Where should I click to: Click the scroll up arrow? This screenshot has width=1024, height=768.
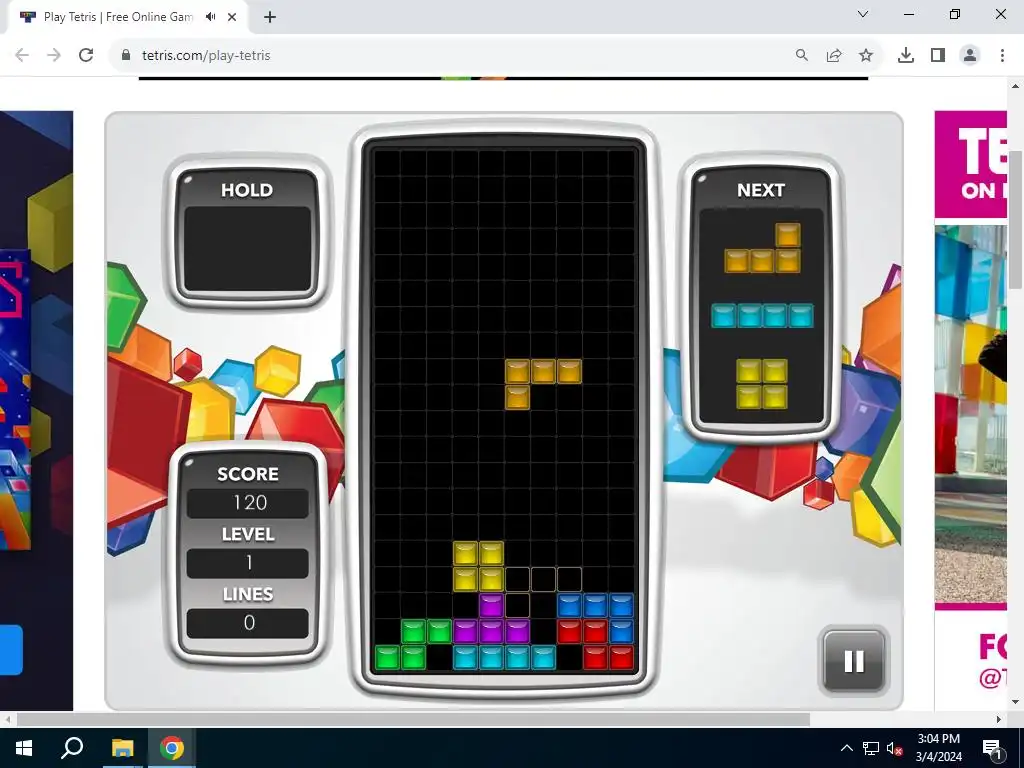point(1016,86)
